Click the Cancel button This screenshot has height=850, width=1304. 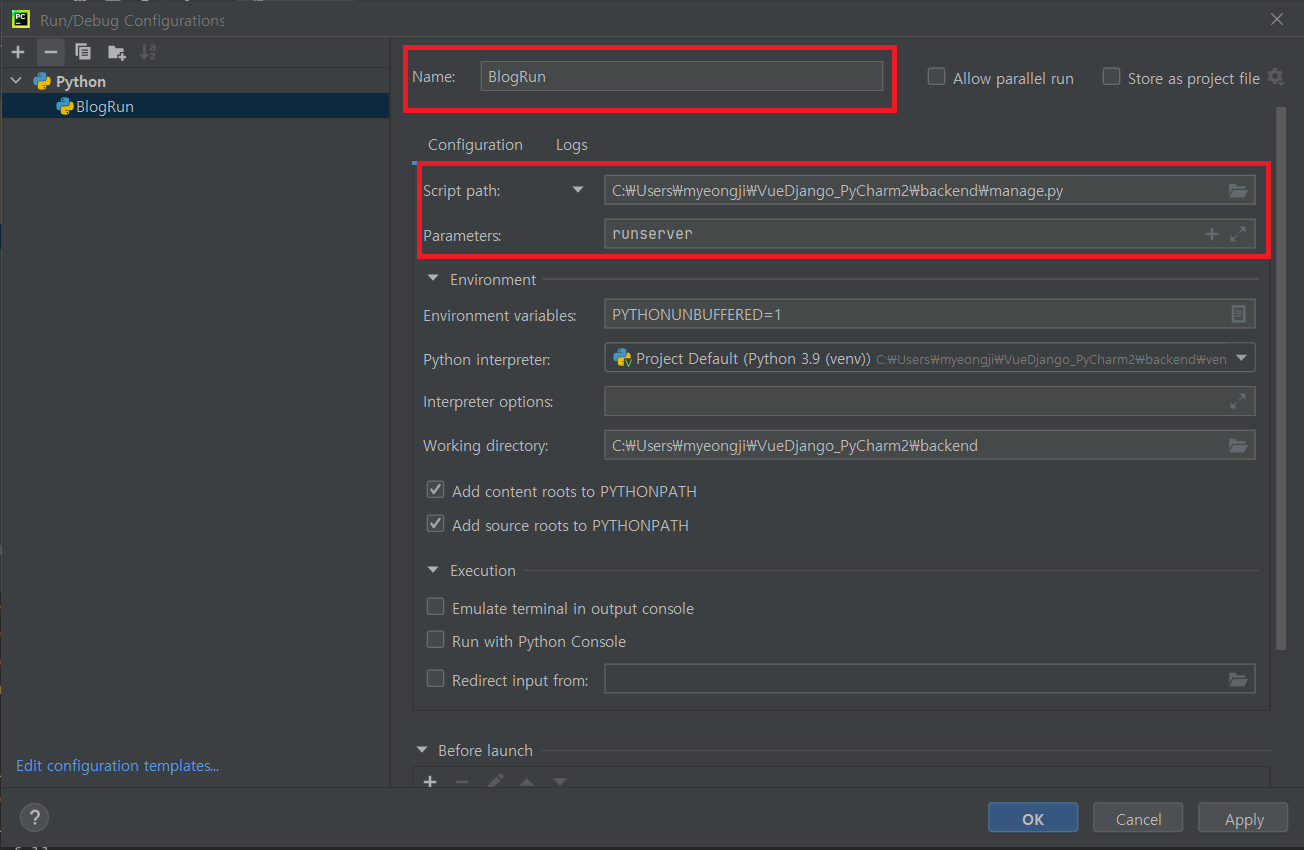(x=1138, y=818)
